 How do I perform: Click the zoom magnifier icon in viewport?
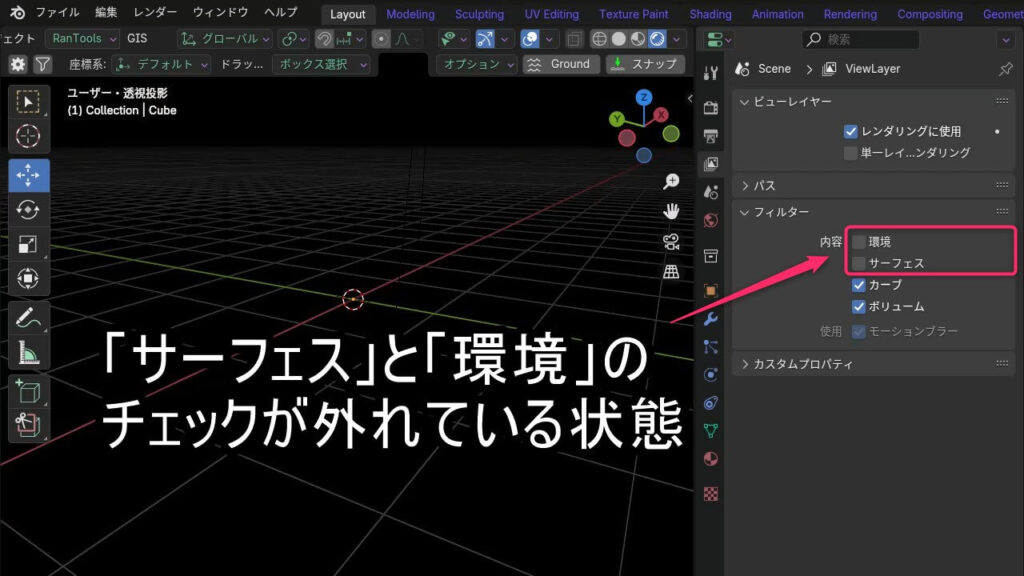click(671, 182)
